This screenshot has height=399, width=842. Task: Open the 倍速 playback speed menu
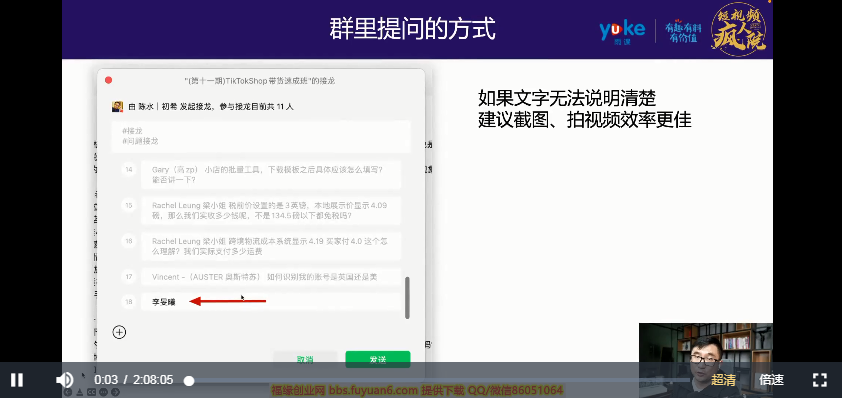[x=771, y=380]
